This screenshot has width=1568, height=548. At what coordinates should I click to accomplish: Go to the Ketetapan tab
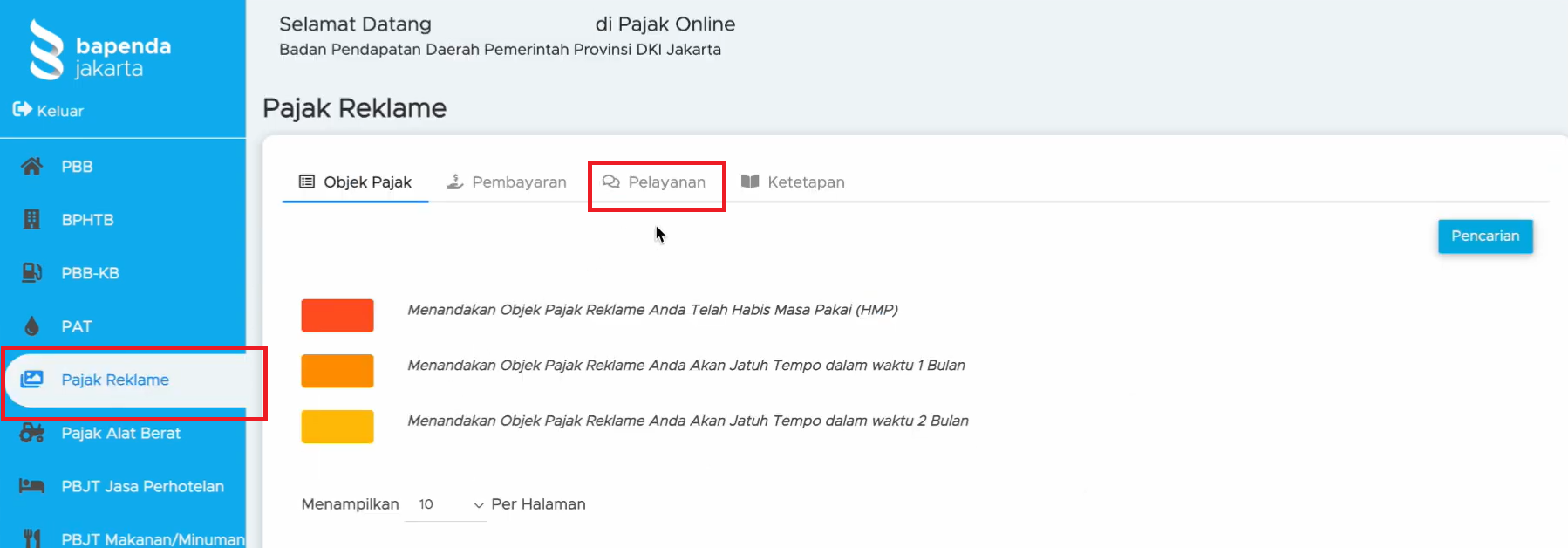(x=793, y=182)
